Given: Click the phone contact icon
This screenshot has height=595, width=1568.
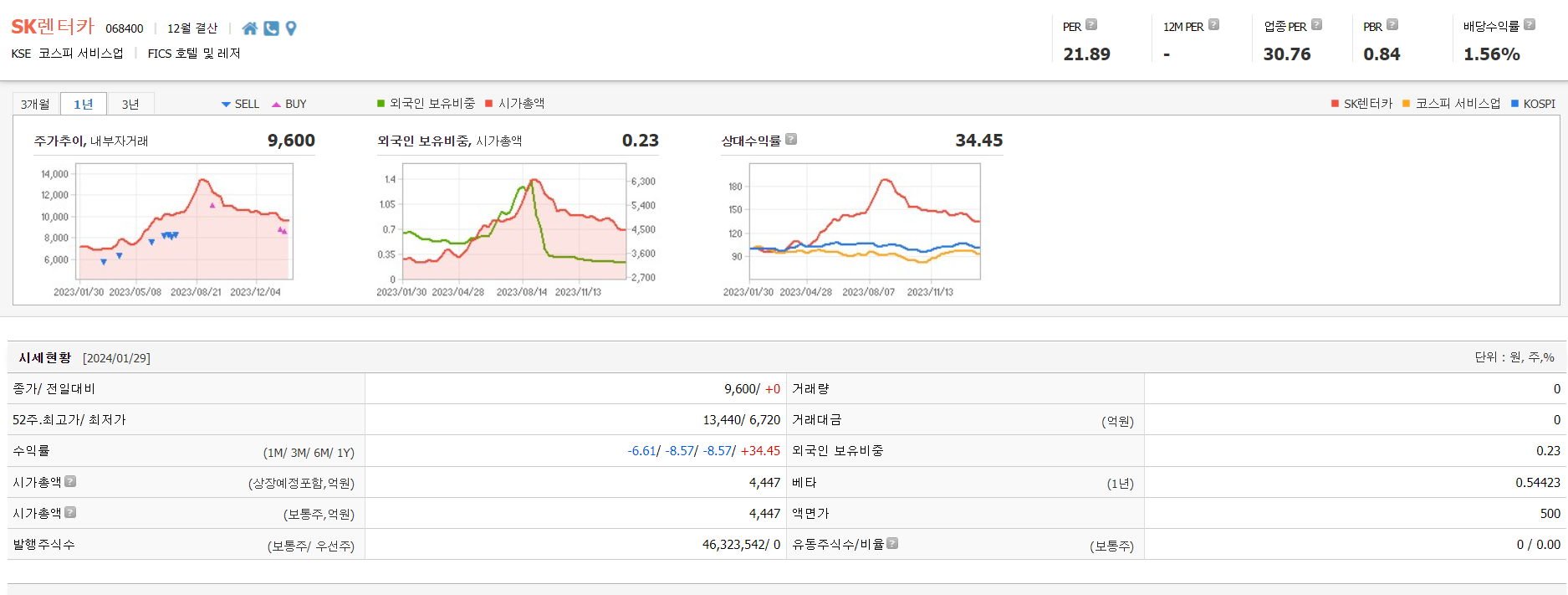Looking at the screenshot, I should [271, 28].
